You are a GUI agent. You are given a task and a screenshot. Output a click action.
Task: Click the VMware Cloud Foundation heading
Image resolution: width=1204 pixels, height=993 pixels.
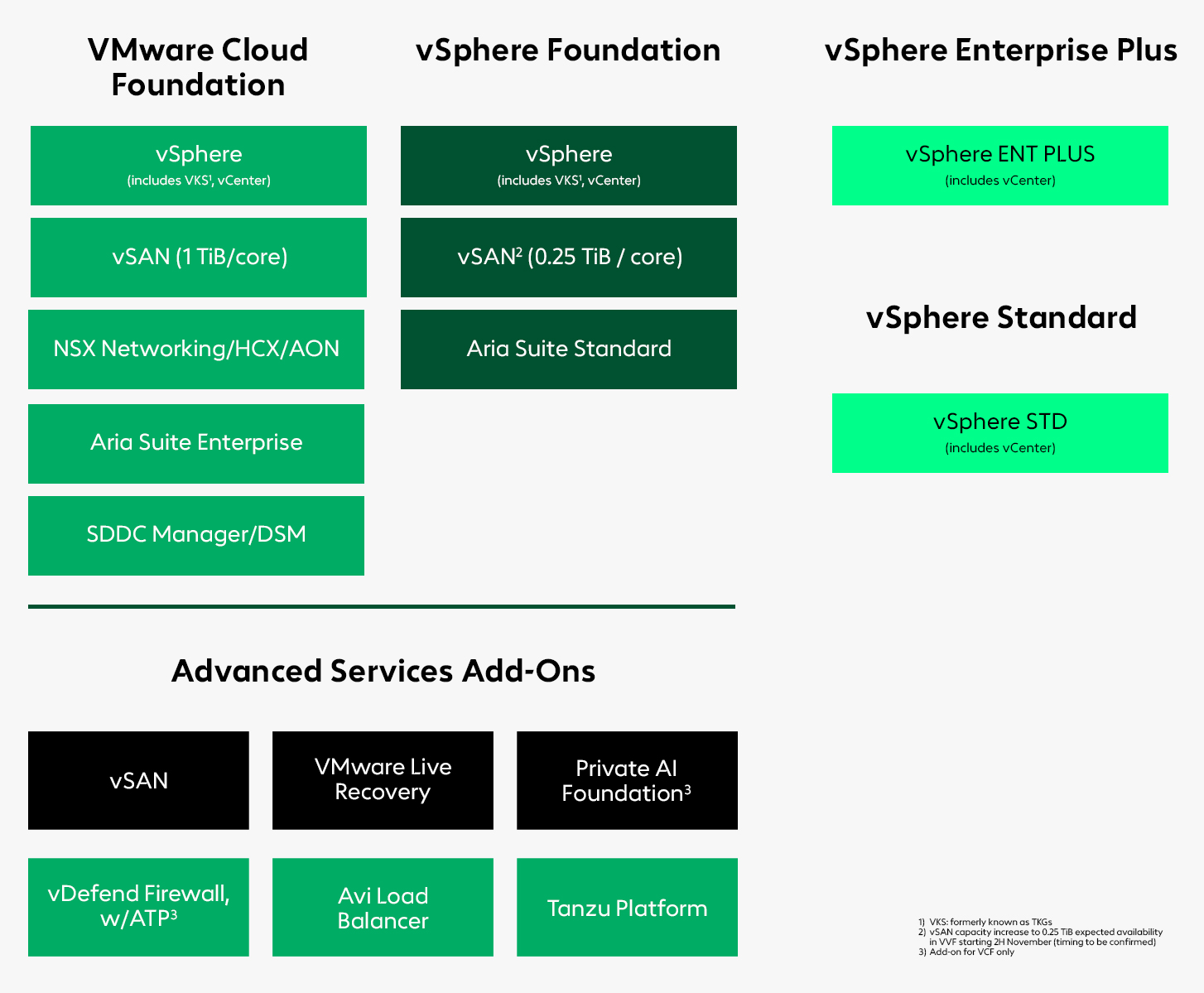point(198,67)
